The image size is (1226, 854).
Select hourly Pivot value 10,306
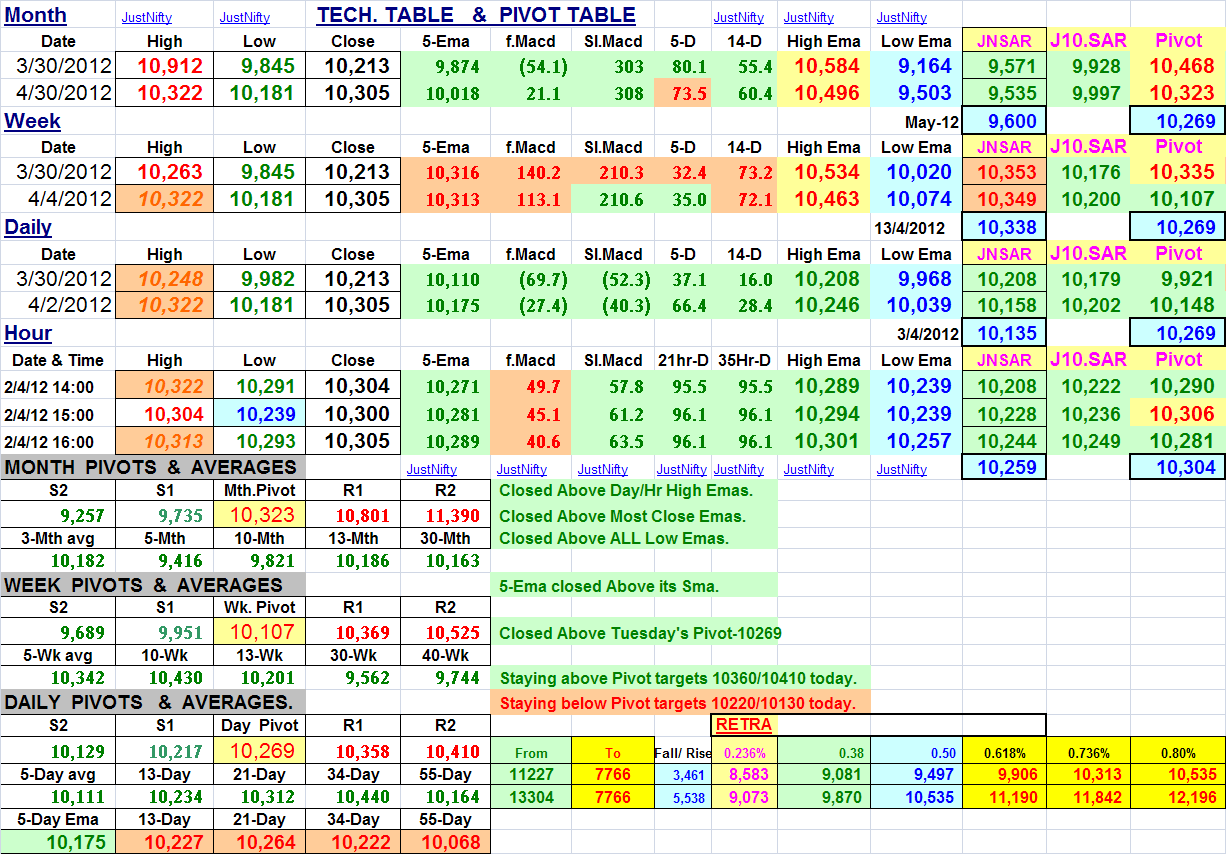1178,413
